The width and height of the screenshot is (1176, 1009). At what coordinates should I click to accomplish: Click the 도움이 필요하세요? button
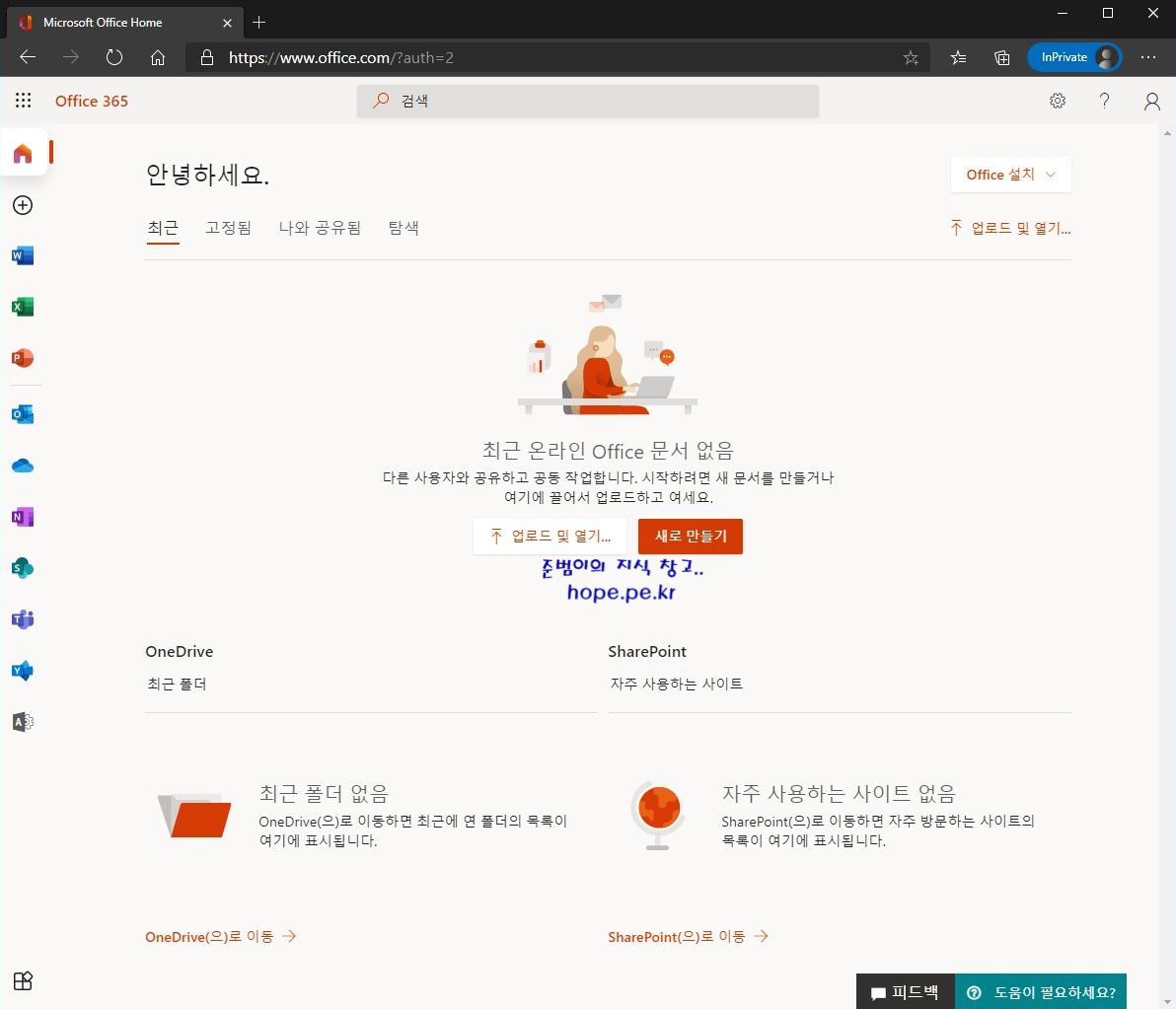1041,992
